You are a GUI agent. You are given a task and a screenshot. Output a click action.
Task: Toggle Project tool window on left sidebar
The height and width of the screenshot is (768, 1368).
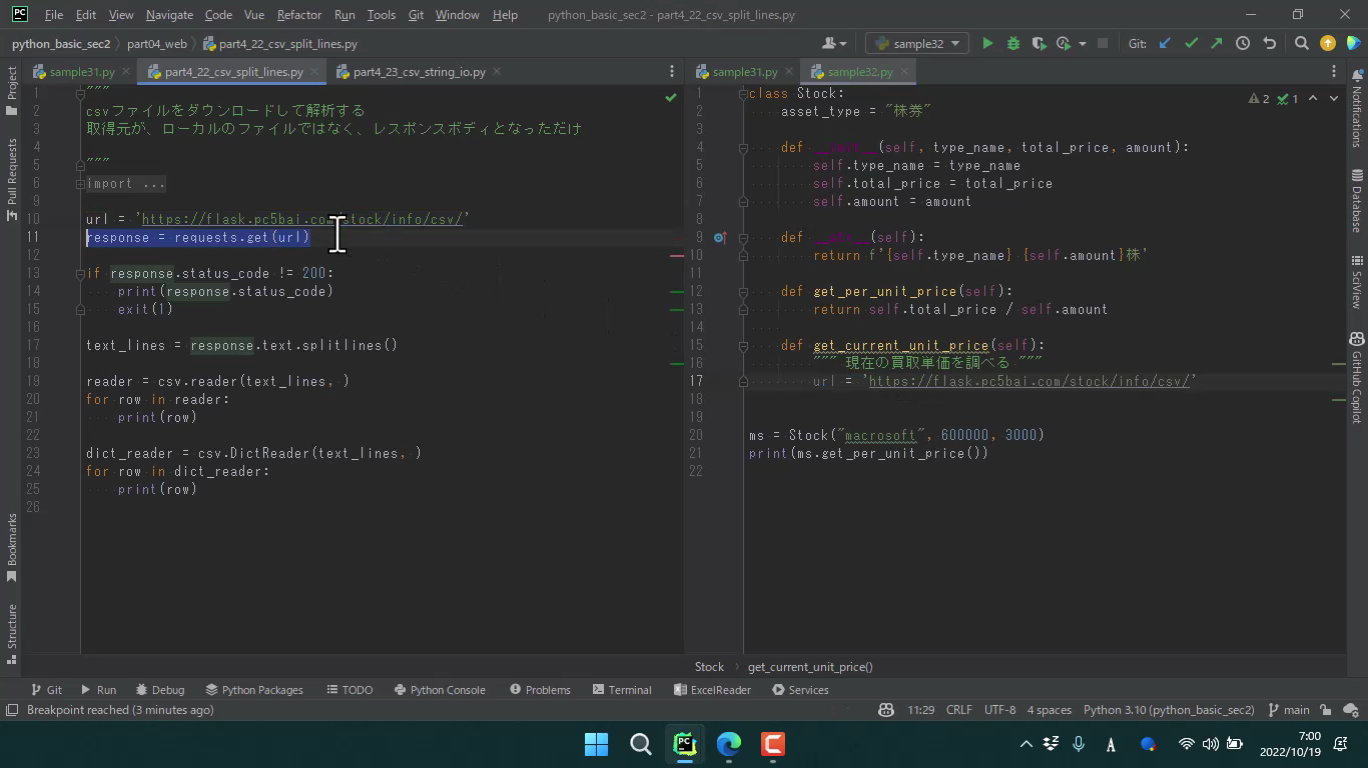click(x=12, y=90)
